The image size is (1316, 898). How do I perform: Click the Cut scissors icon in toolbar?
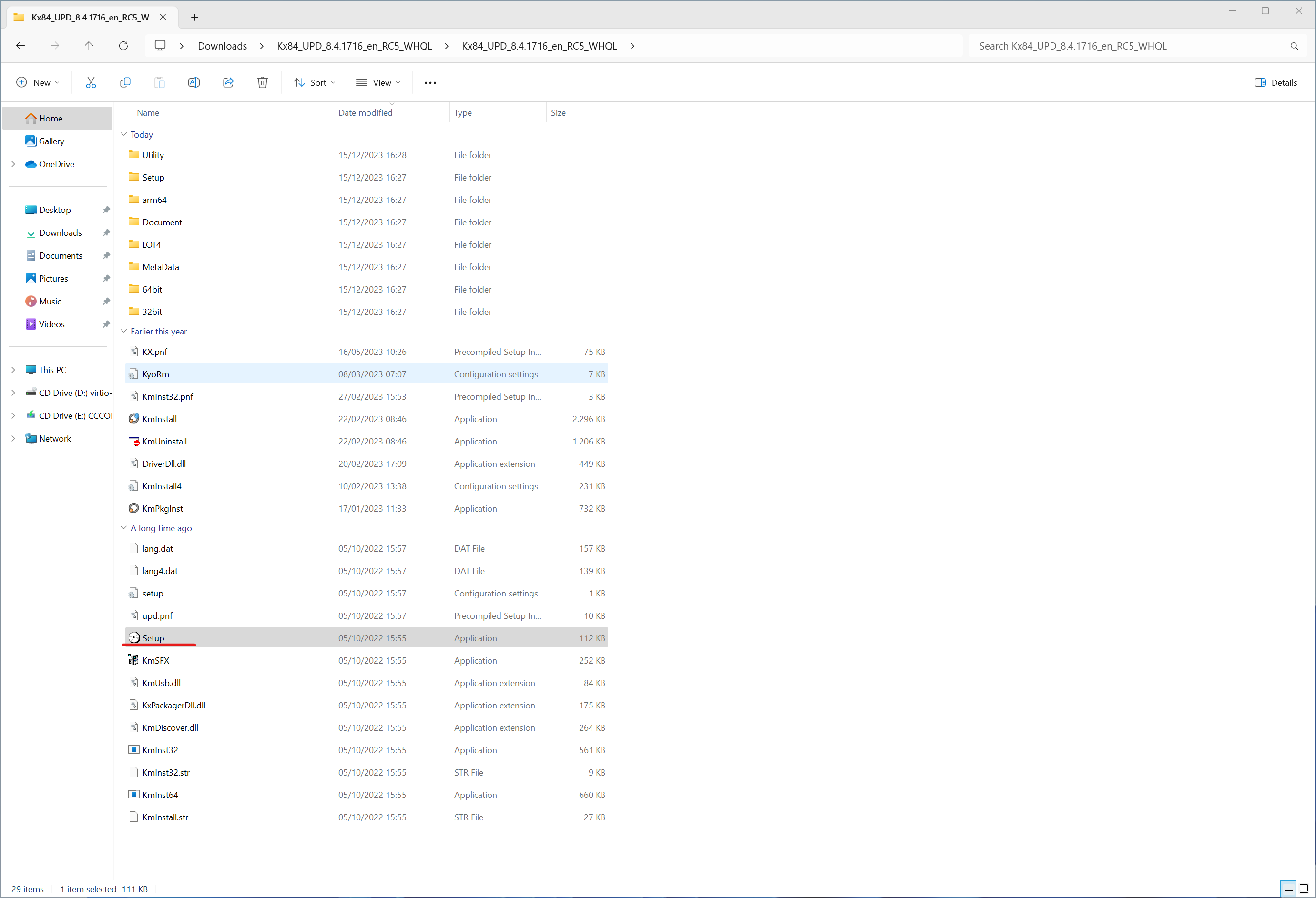pos(91,82)
